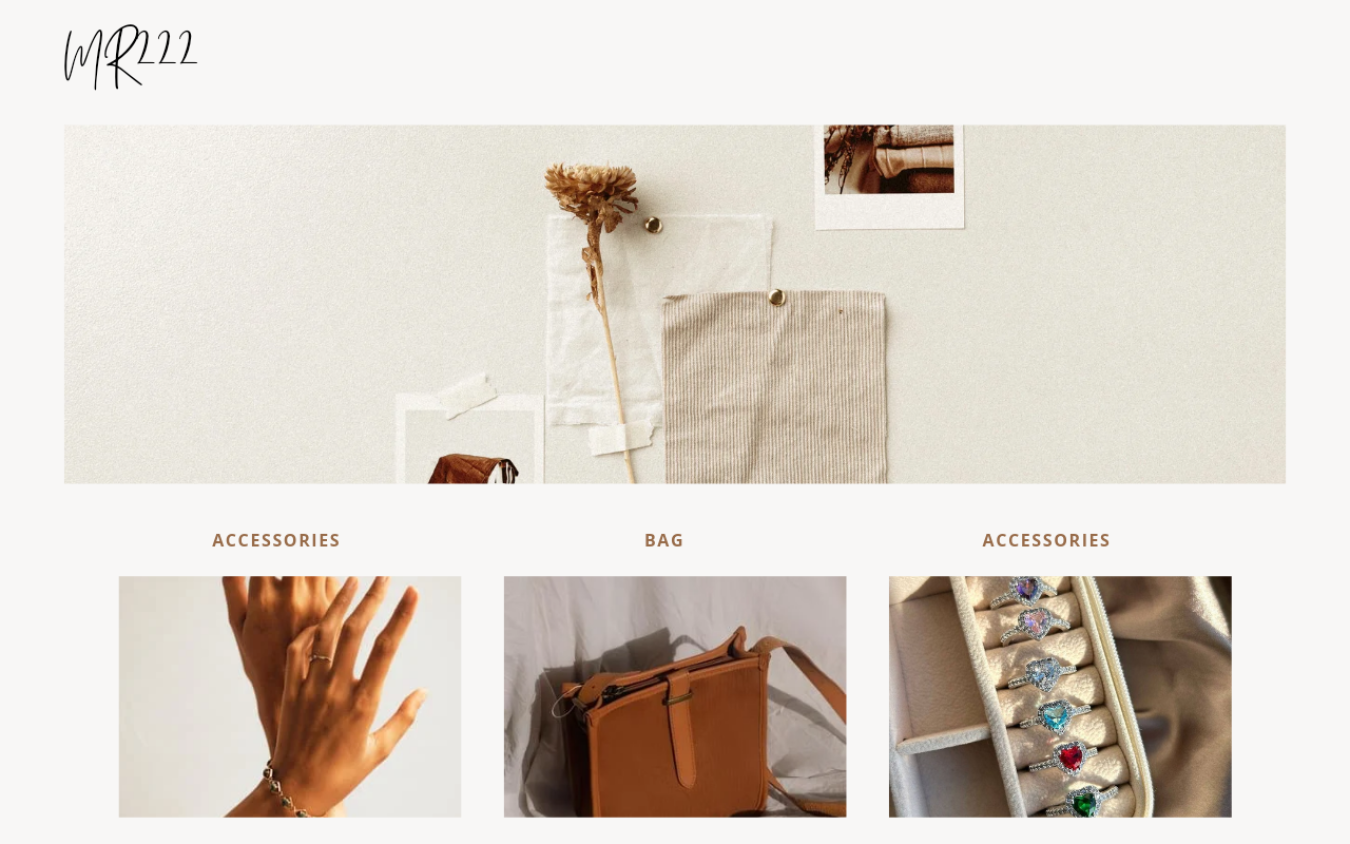
Task: Open the right ACCESSORIES category link
Action: [x=1046, y=540]
